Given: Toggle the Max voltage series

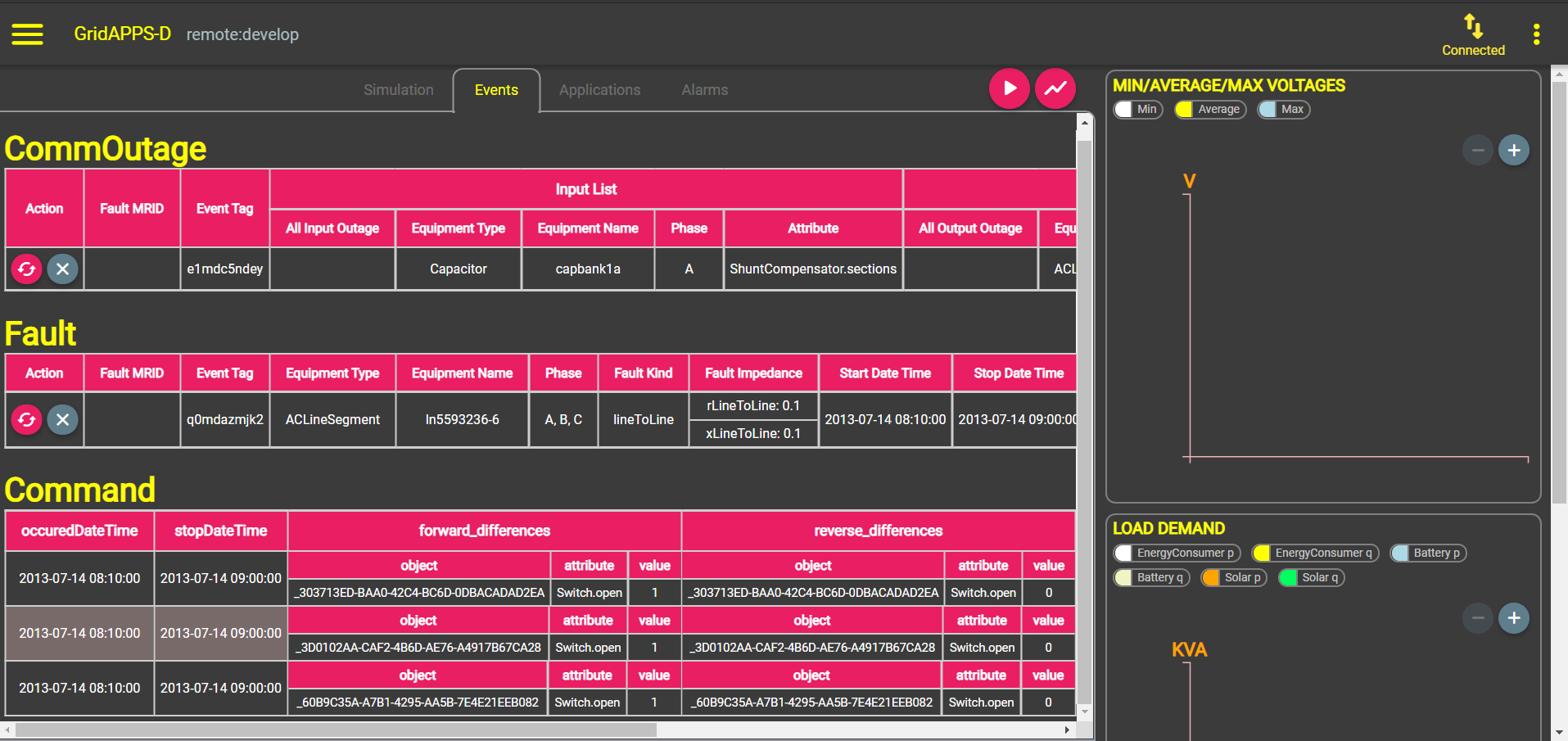Looking at the screenshot, I should [1284, 110].
